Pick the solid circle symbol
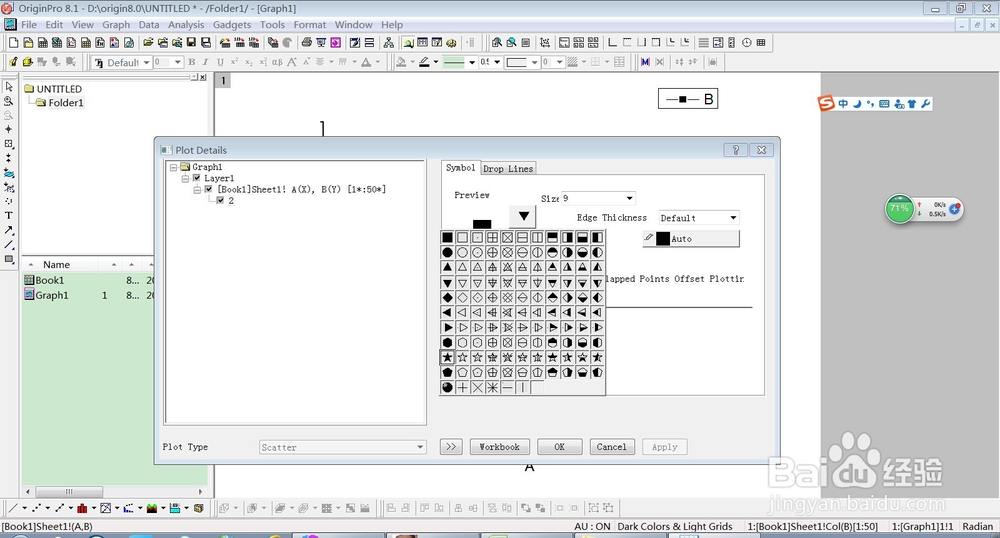The width and height of the screenshot is (1000, 538). (x=447, y=252)
